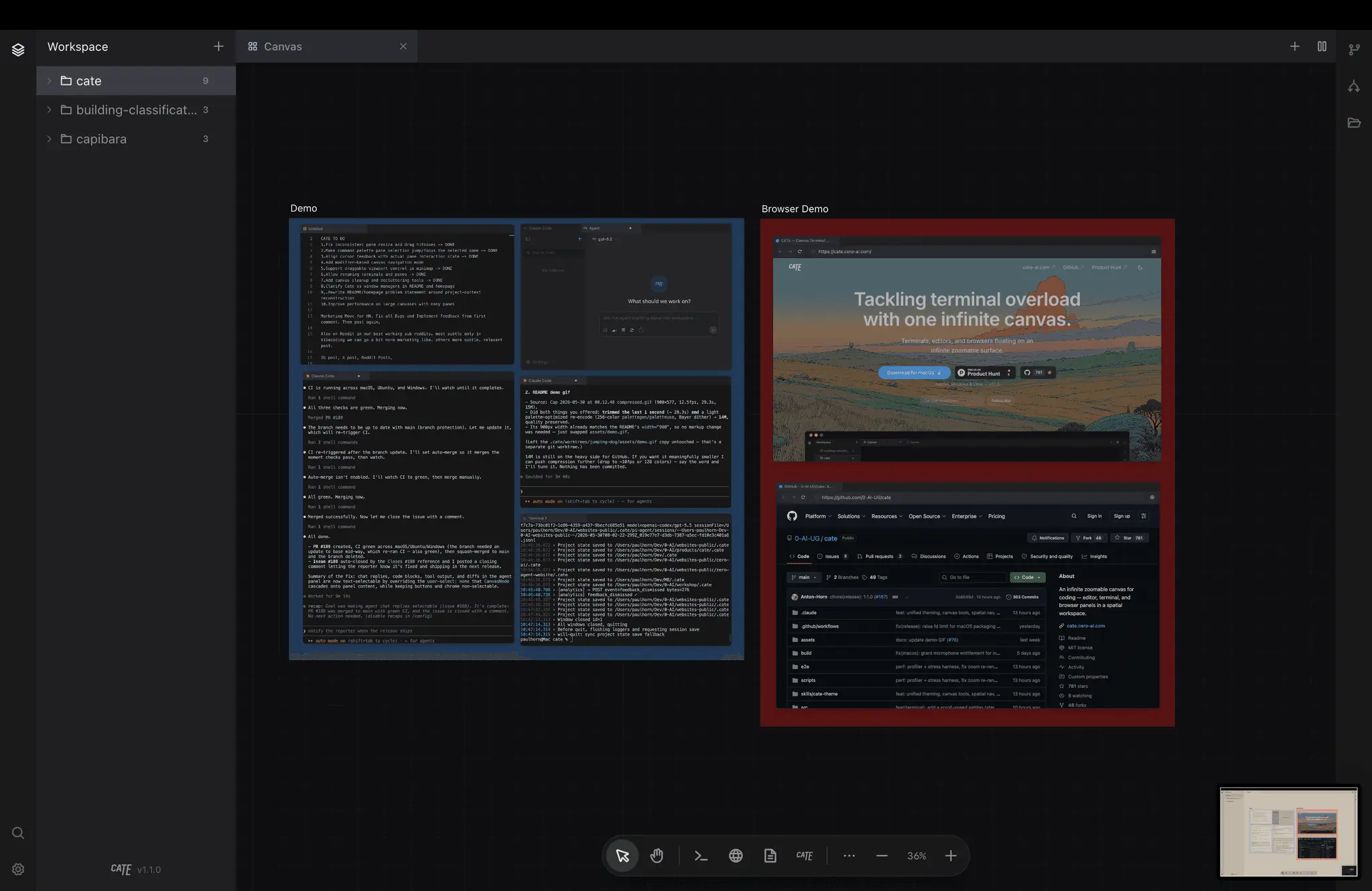
Task: Click the GitHub header search icon
Action: pos(1074,516)
